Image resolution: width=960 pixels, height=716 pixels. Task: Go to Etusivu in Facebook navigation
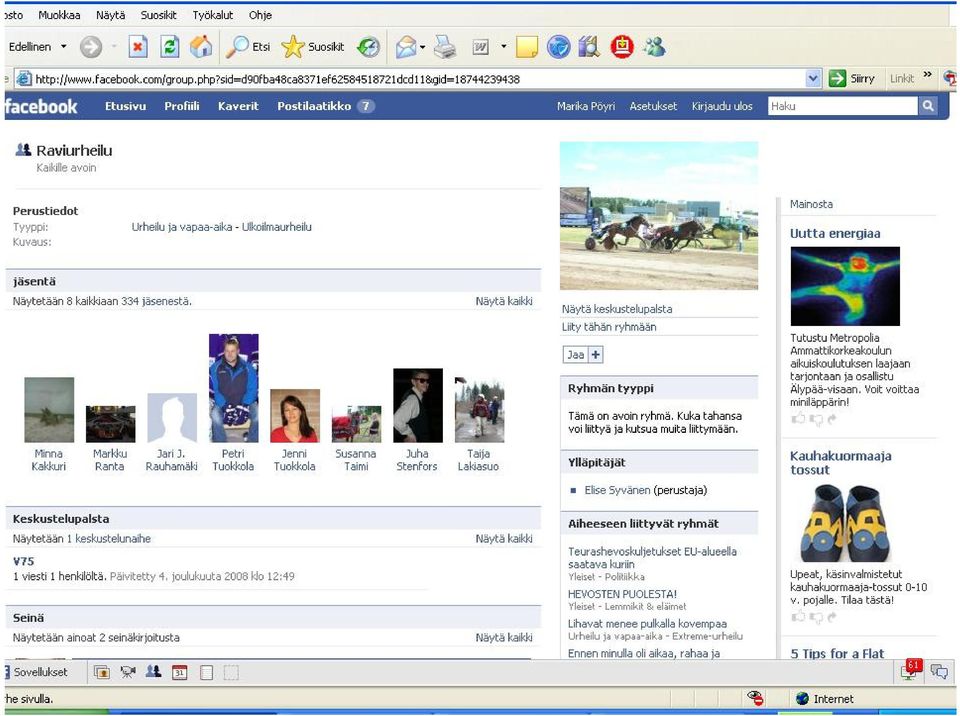tap(126, 106)
